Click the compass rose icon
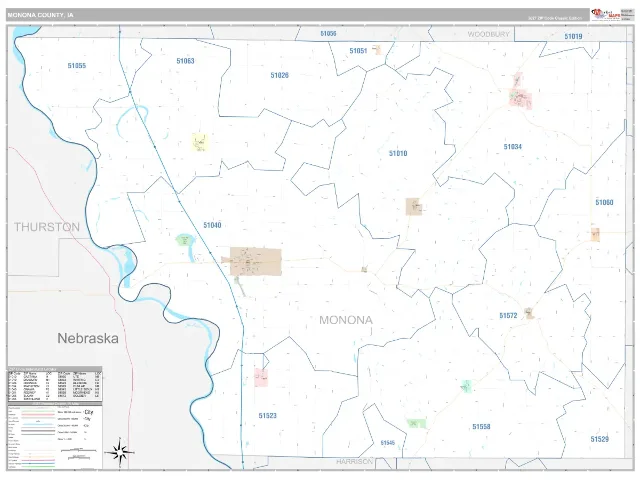640x480 pixels. (119, 452)
